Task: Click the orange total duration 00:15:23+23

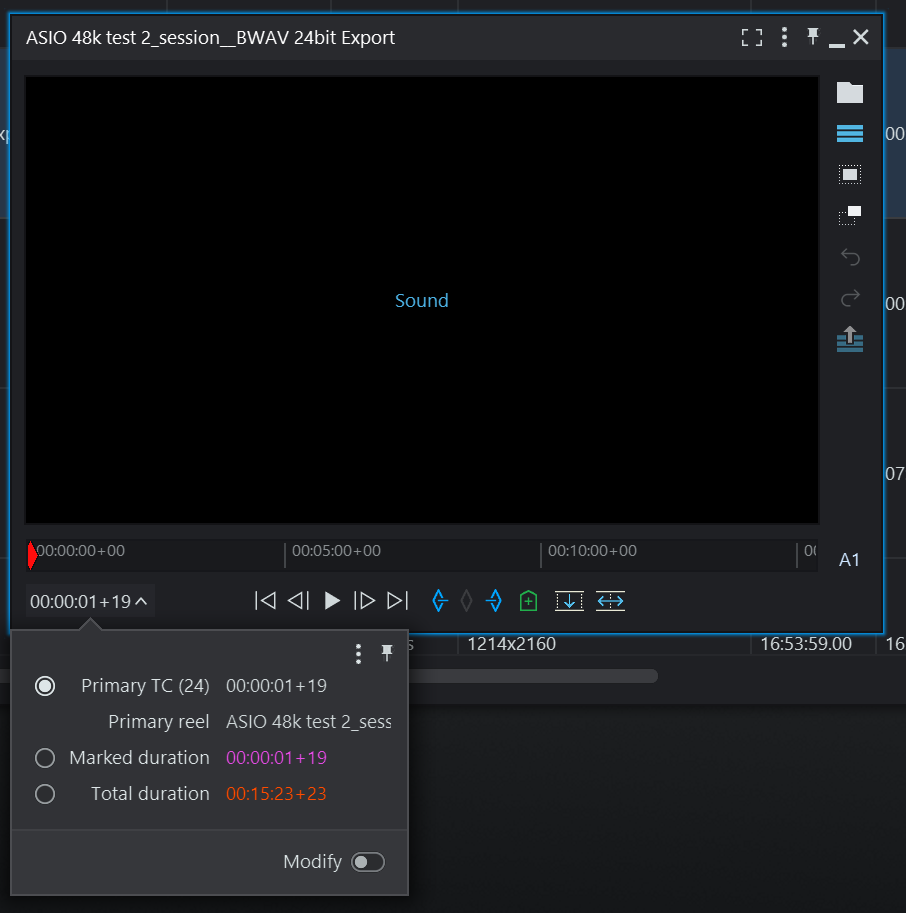Action: click(x=277, y=794)
